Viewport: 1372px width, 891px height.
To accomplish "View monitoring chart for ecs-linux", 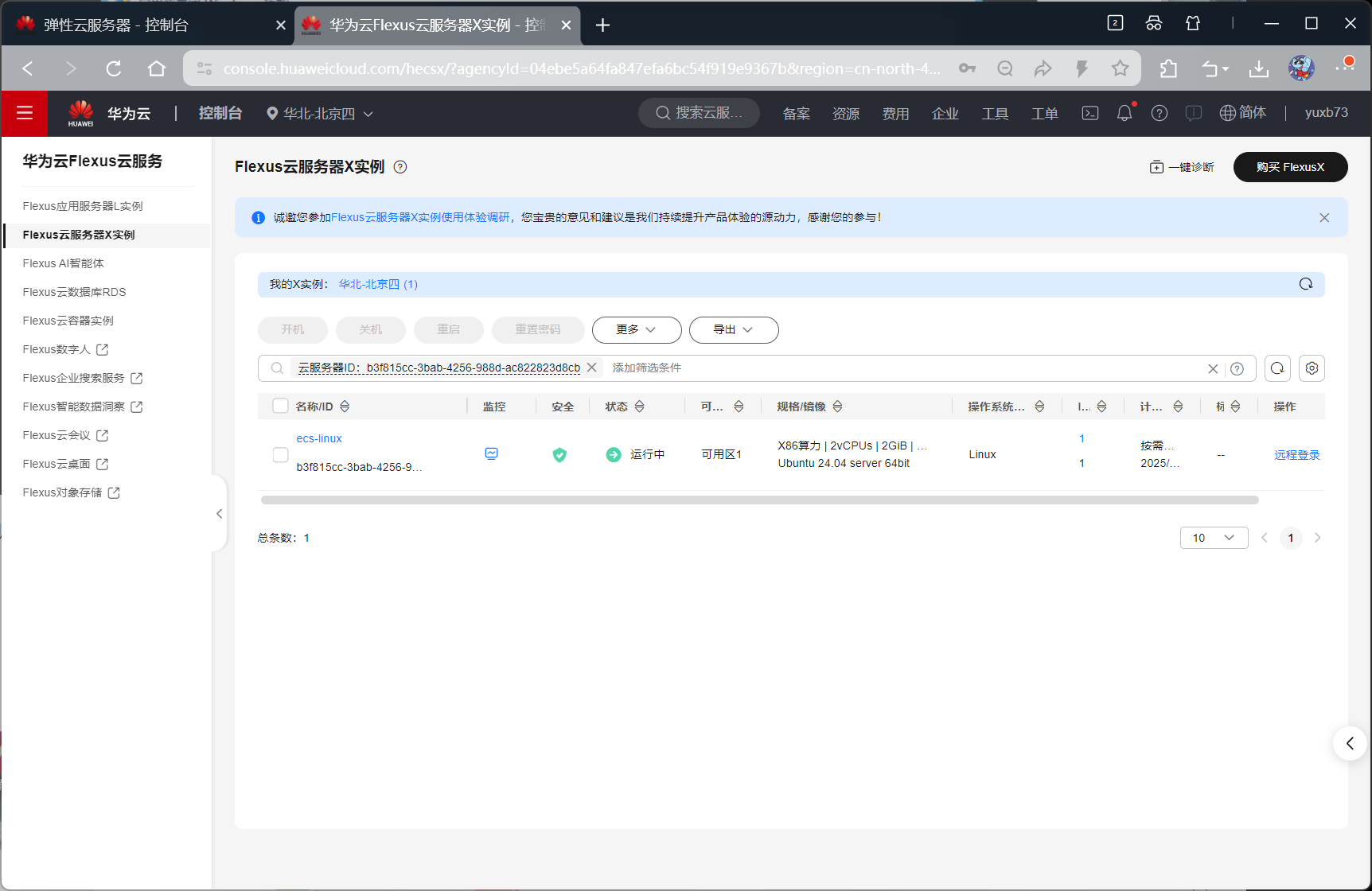I will point(492,453).
